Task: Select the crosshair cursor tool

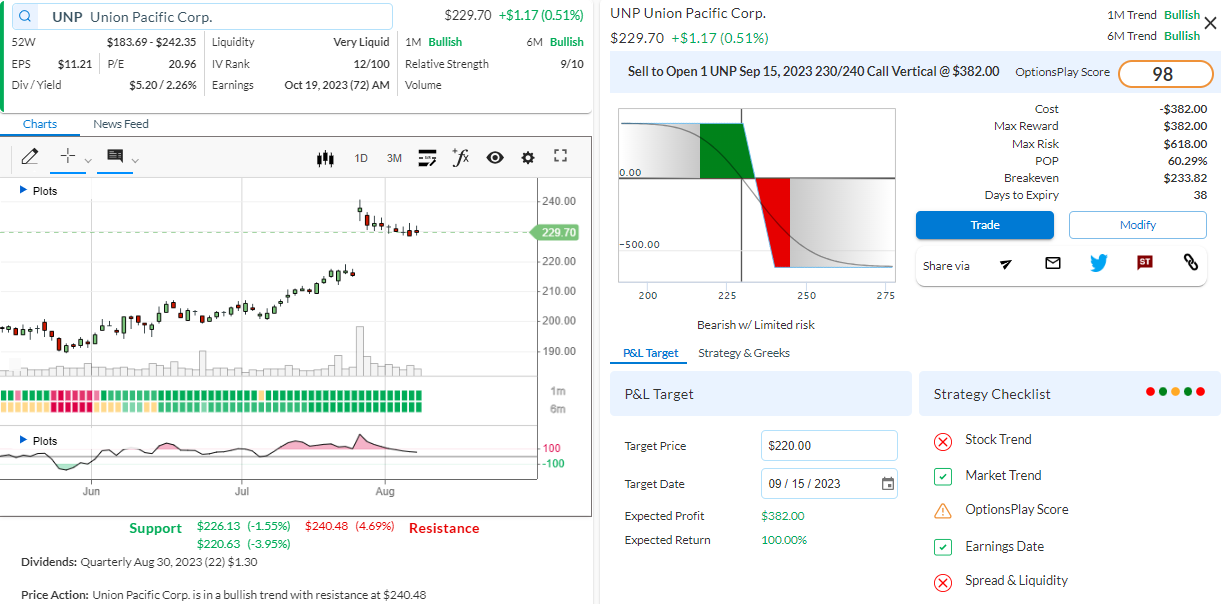Action: tap(67, 156)
